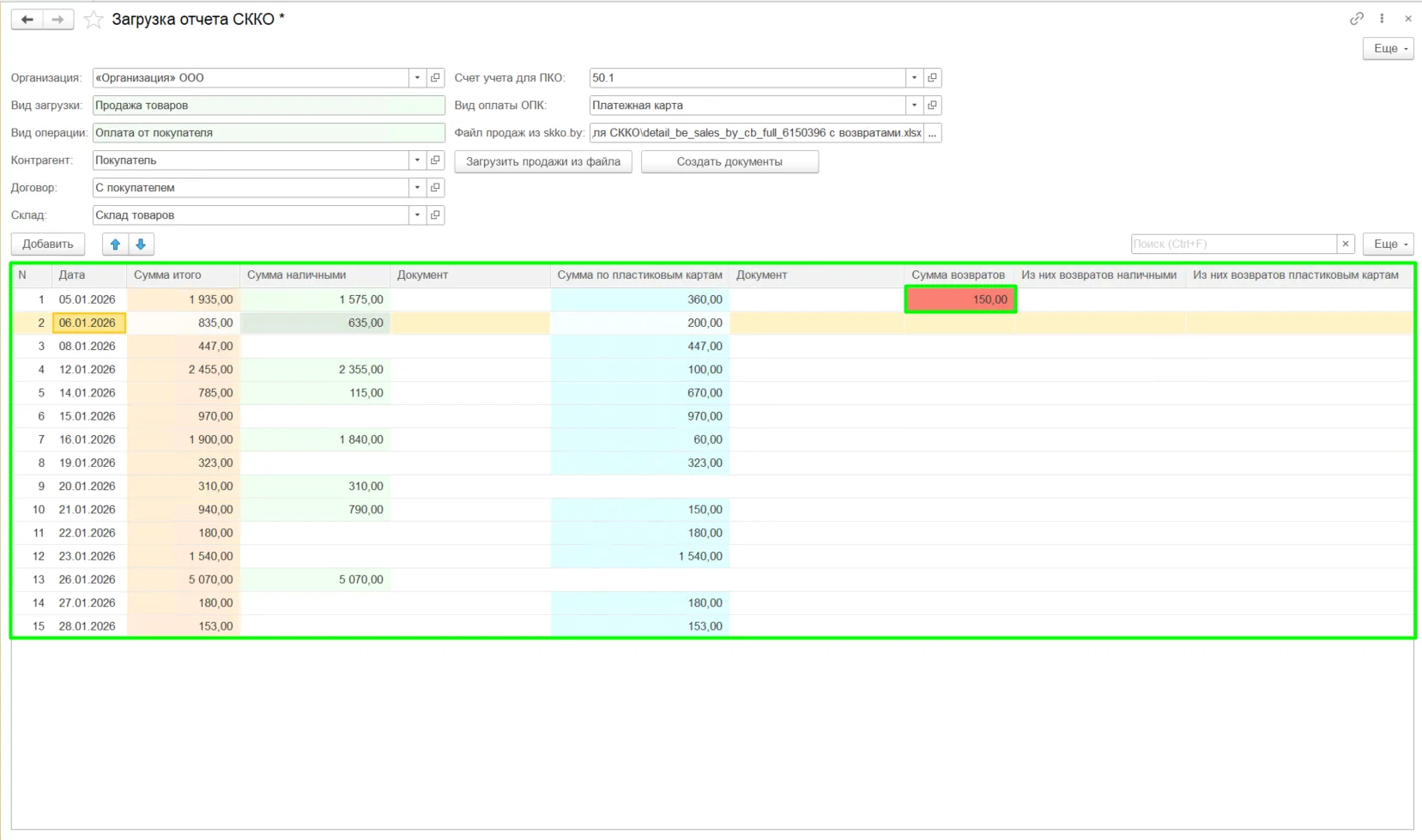Expand the Контрагент dropdown list
Image resolution: width=1422 pixels, height=840 pixels.
click(x=418, y=160)
